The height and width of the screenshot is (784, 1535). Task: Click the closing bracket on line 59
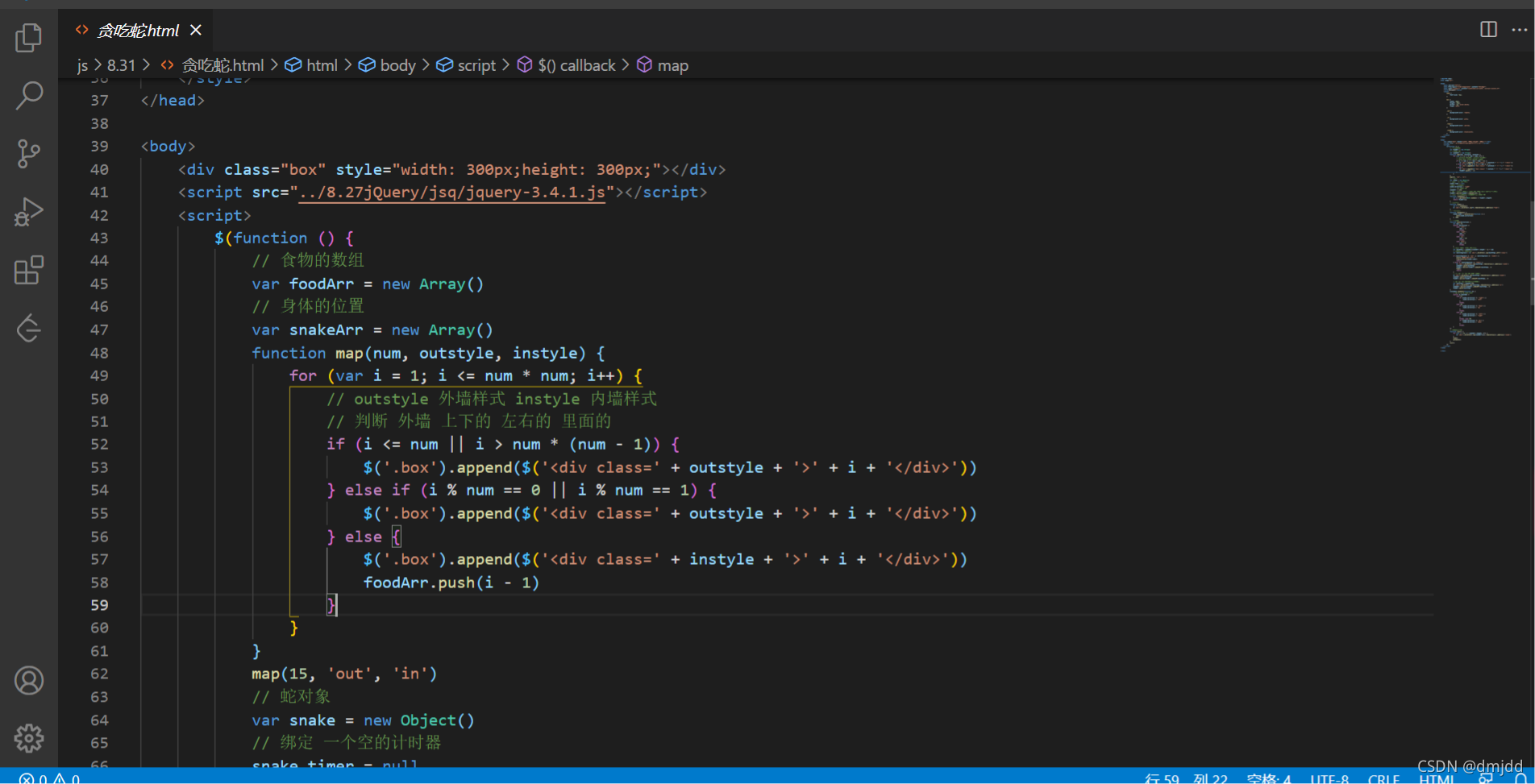(331, 605)
